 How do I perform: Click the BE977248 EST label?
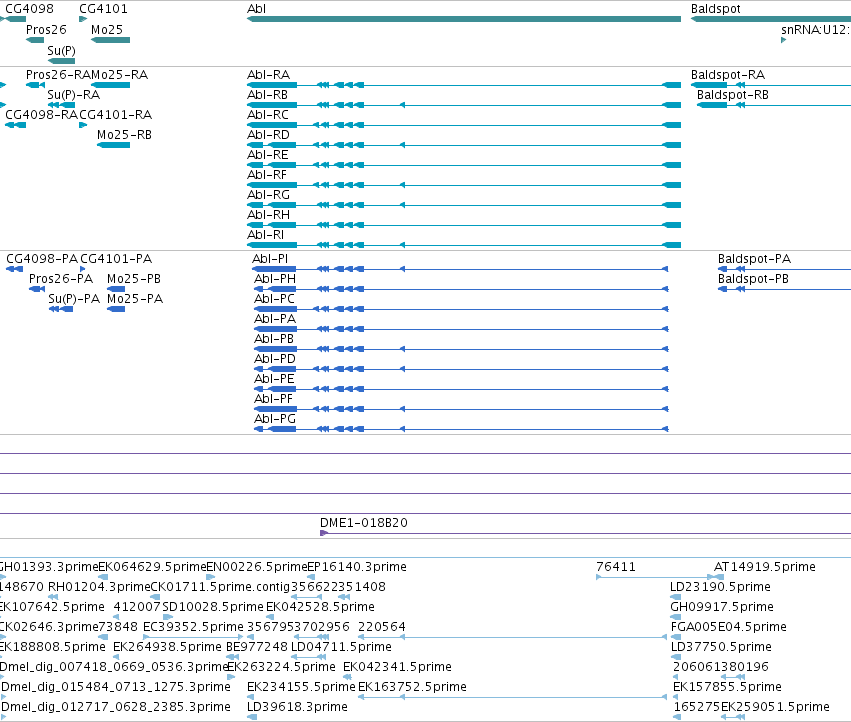[x=257, y=647]
